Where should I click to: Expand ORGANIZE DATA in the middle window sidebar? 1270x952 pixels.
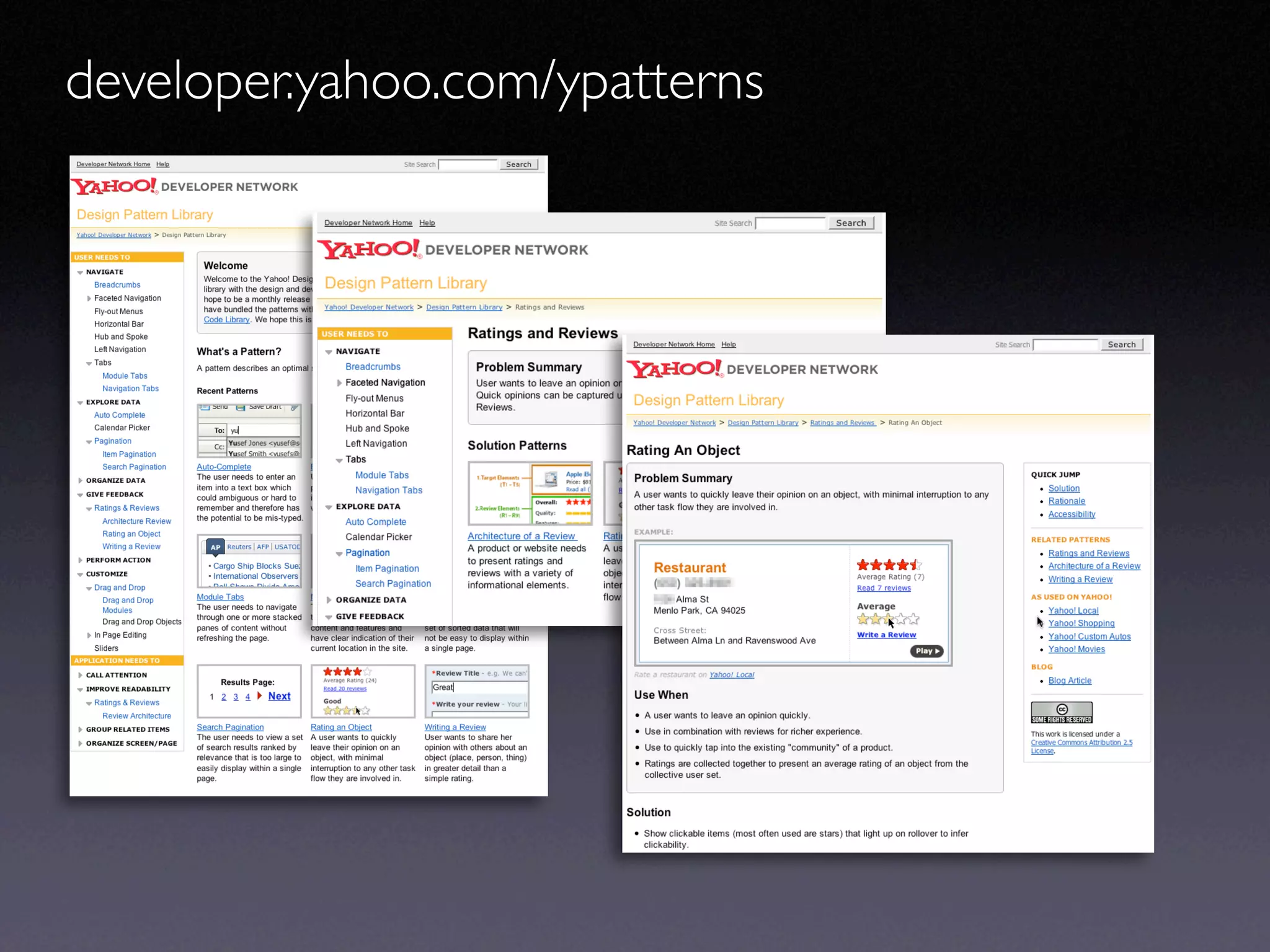coord(329,600)
